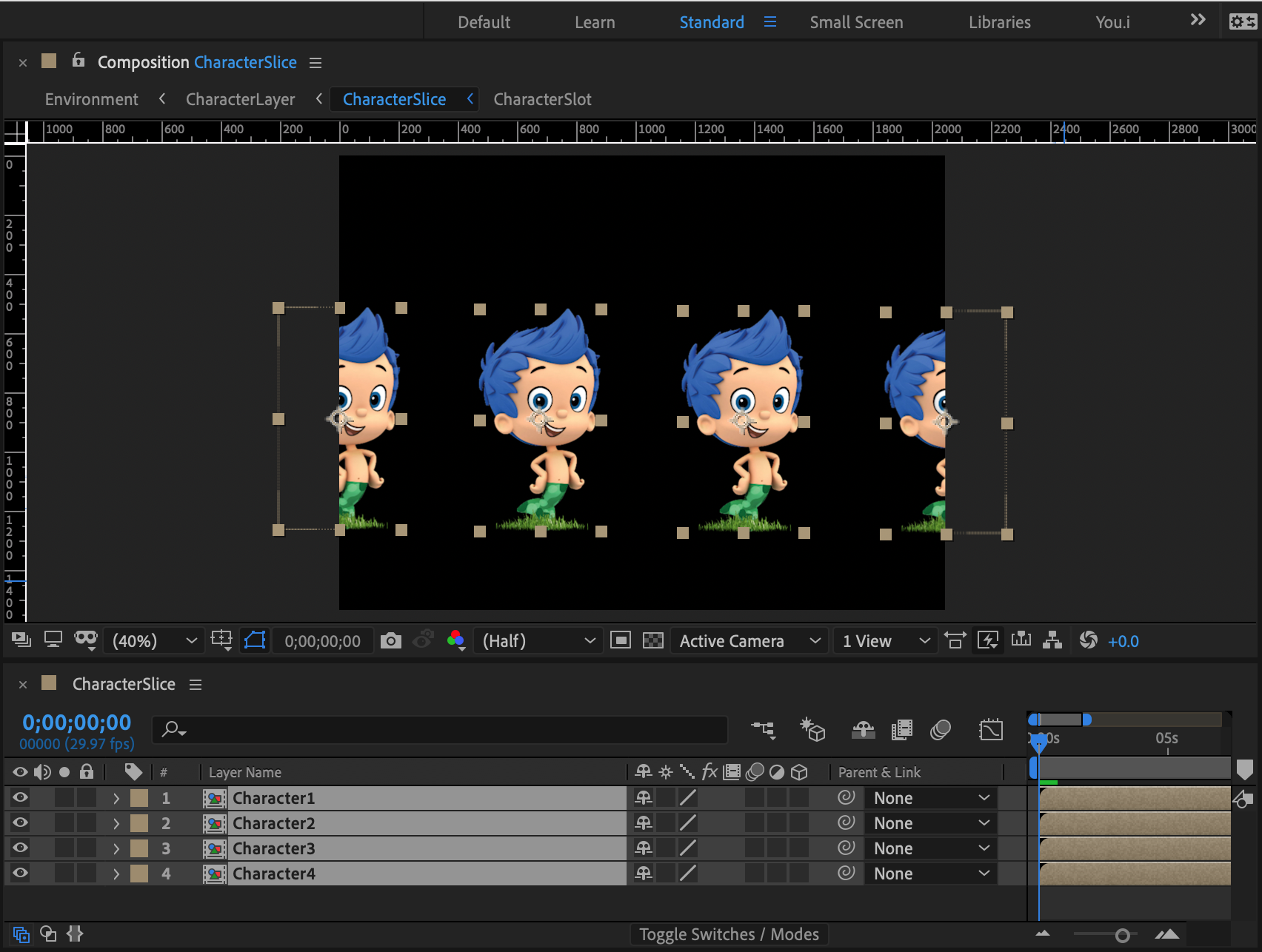Expand Layer Switches pane icon
The height and width of the screenshot is (952, 1262).
tap(21, 934)
